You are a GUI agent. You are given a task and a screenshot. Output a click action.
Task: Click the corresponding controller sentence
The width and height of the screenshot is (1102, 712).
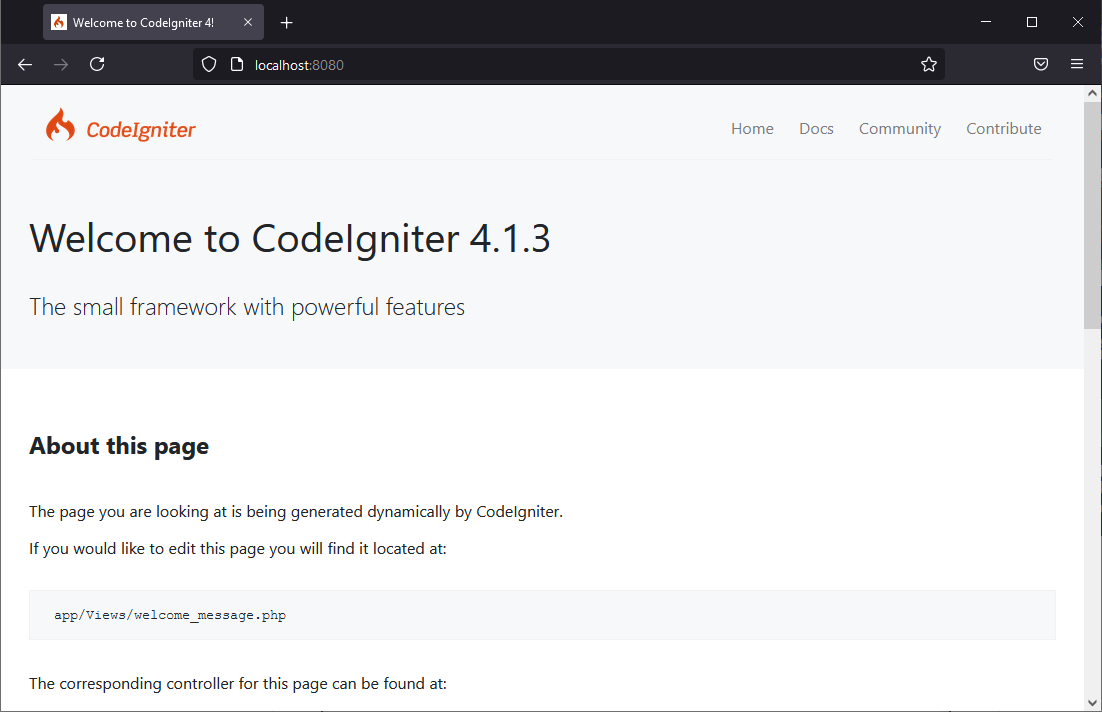point(238,683)
